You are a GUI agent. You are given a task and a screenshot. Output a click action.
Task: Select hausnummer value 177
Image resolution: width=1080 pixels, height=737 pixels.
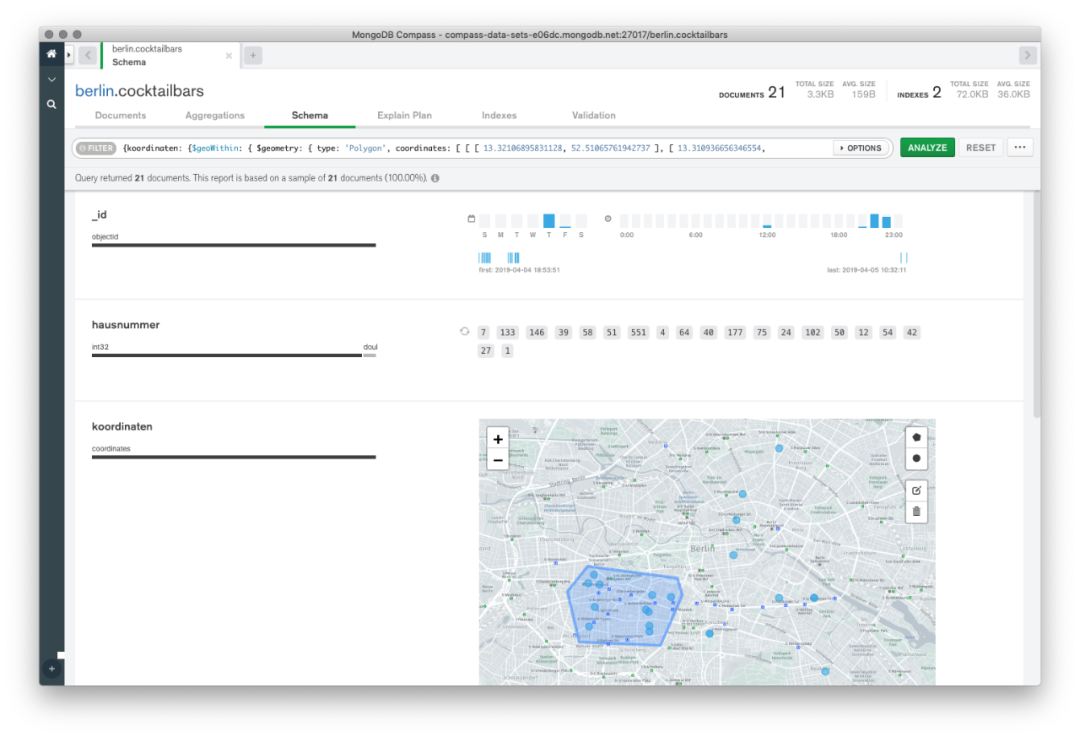tap(735, 333)
